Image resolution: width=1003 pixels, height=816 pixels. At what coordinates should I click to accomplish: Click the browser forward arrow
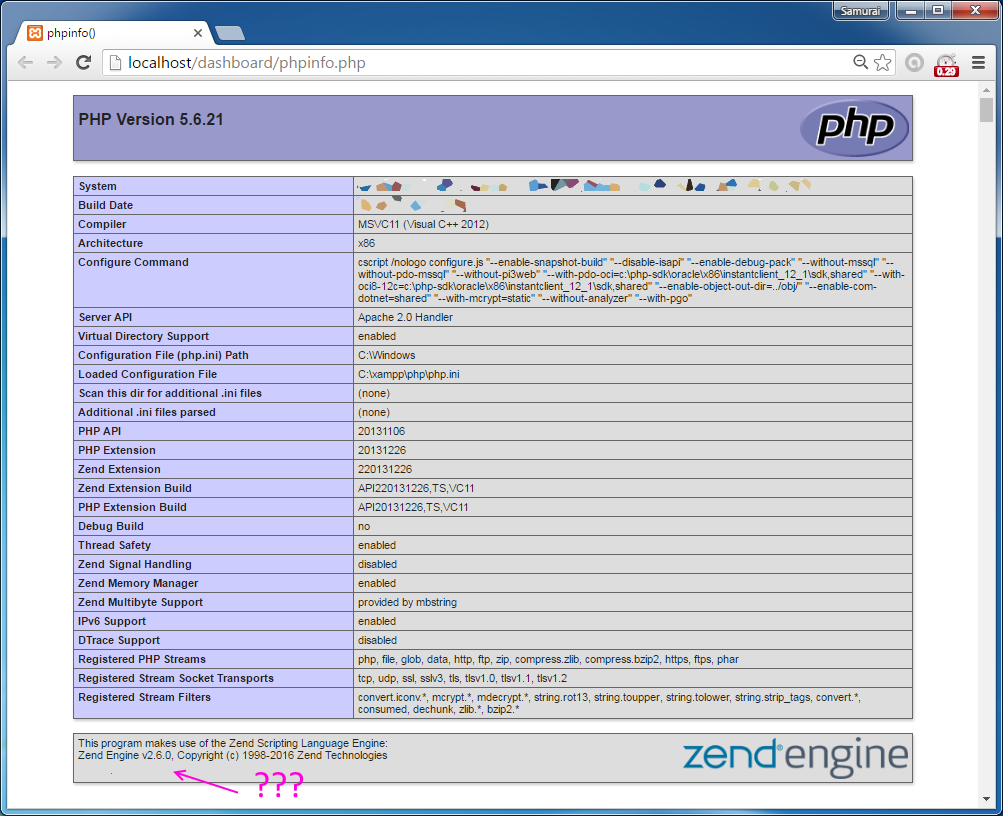(54, 63)
